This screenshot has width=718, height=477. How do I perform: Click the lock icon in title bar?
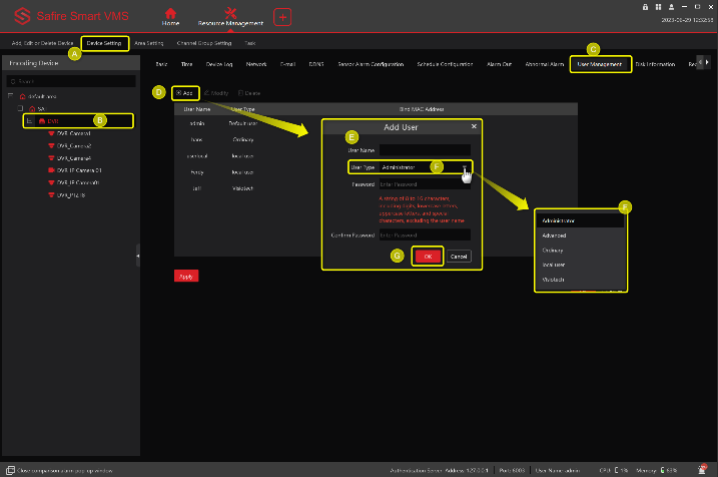click(645, 6)
